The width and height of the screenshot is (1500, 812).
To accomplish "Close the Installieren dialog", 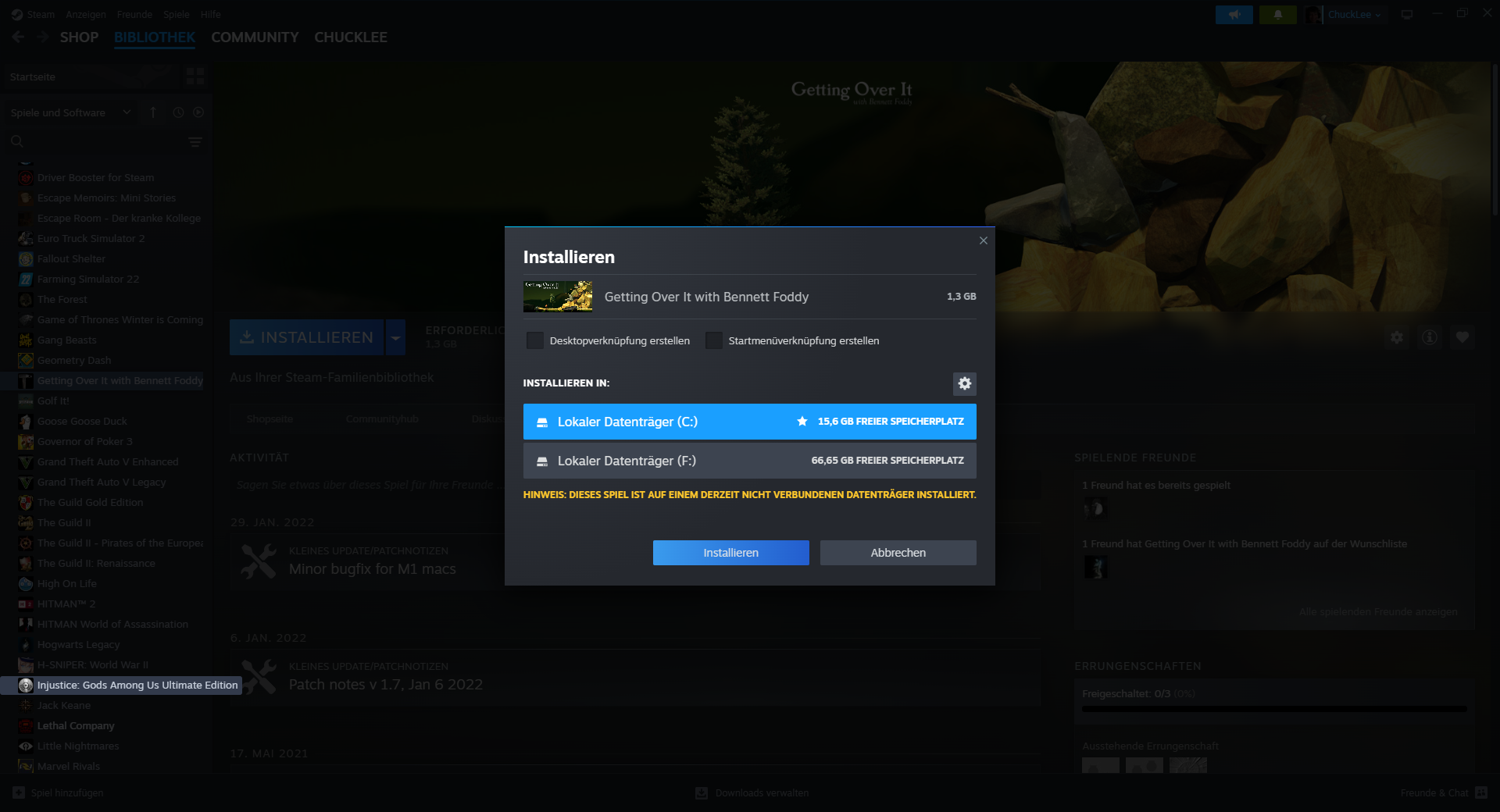I will 984,240.
